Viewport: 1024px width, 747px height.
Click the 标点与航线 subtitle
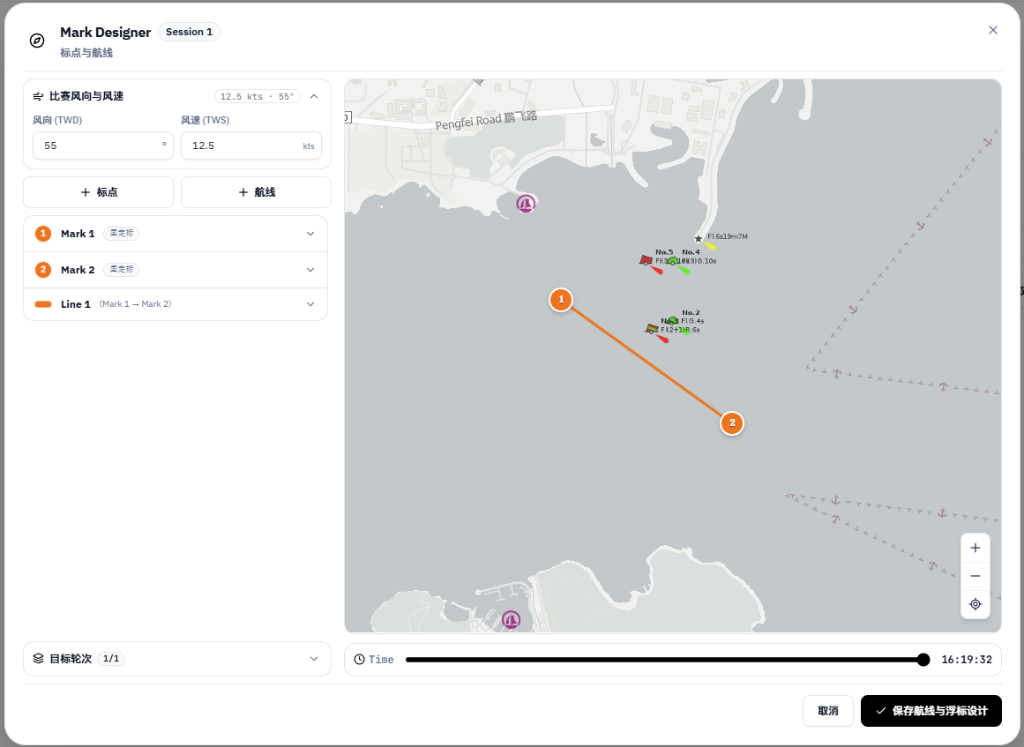(x=86, y=52)
